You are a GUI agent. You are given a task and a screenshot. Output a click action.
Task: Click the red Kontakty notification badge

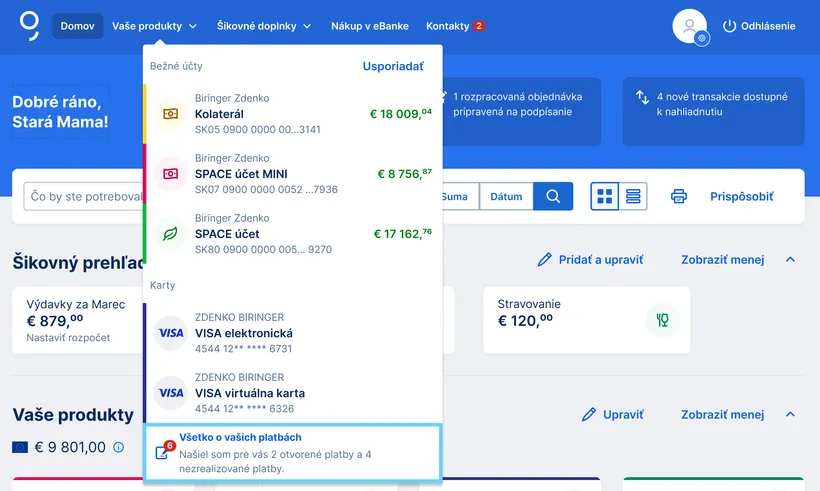pos(479,26)
